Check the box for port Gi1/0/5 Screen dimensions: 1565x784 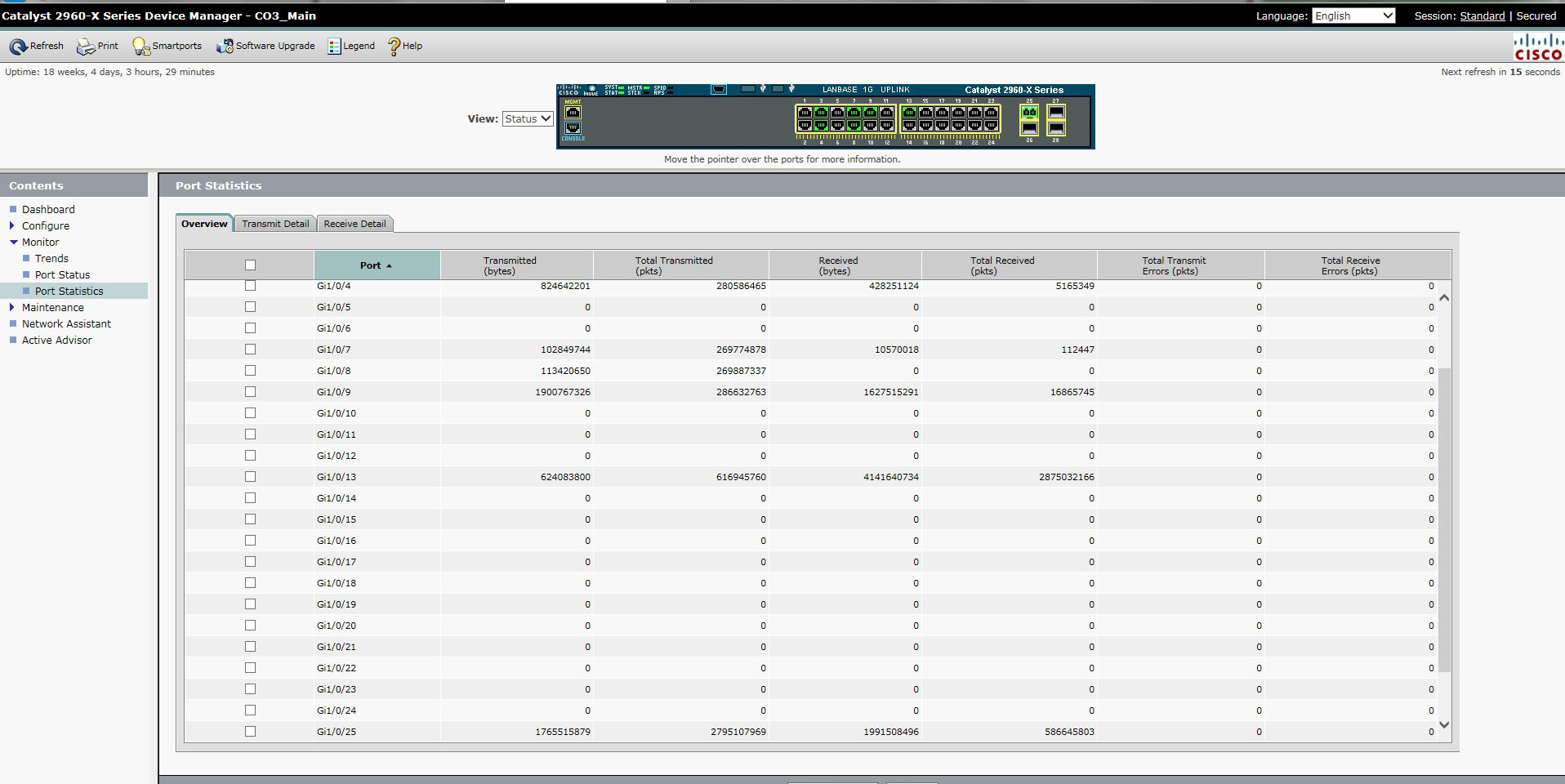[x=250, y=307]
